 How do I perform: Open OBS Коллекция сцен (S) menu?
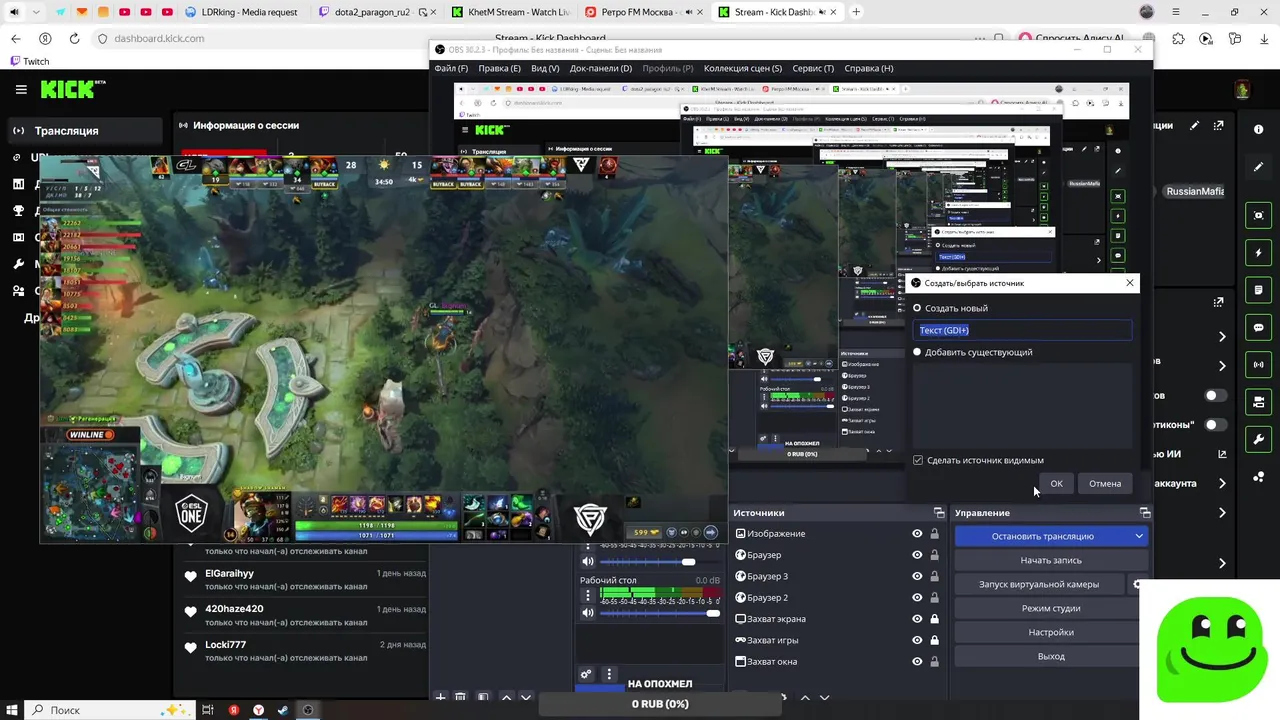(x=743, y=68)
